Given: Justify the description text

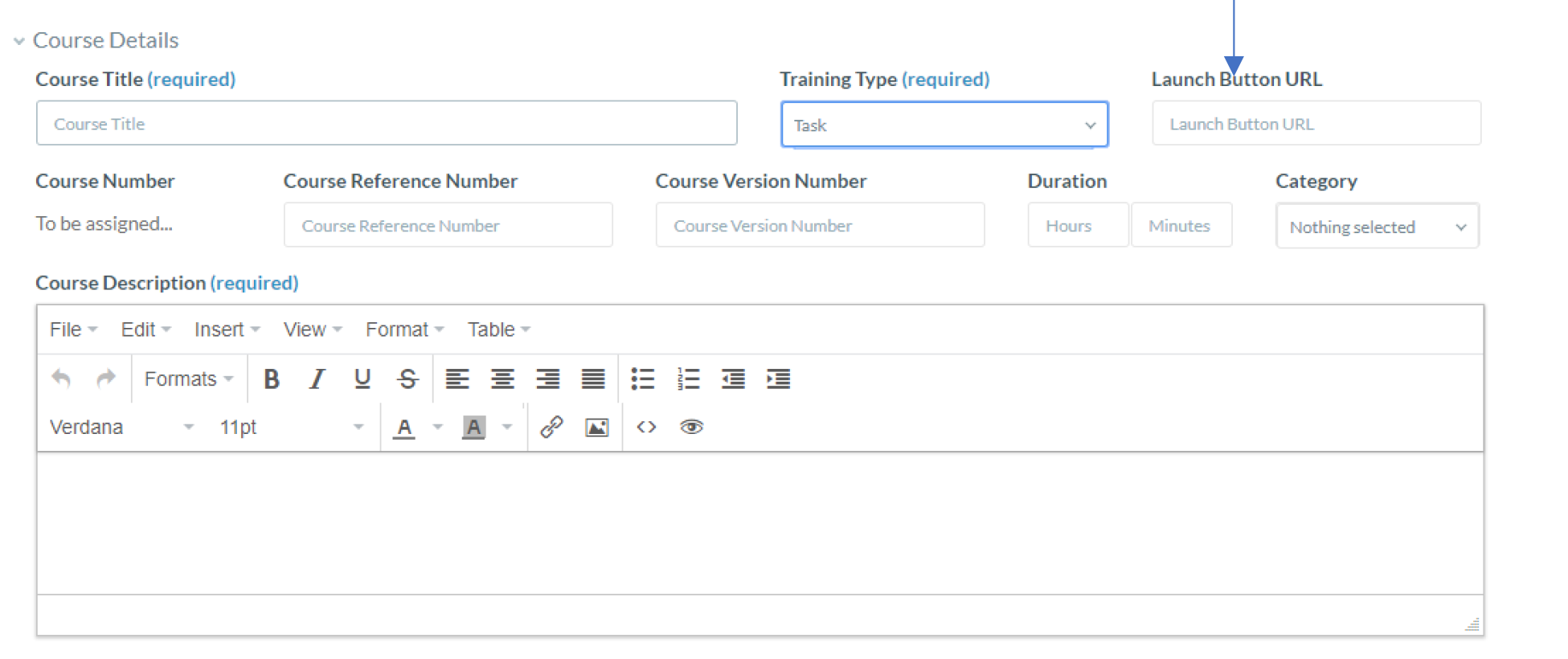Looking at the screenshot, I should 593,379.
